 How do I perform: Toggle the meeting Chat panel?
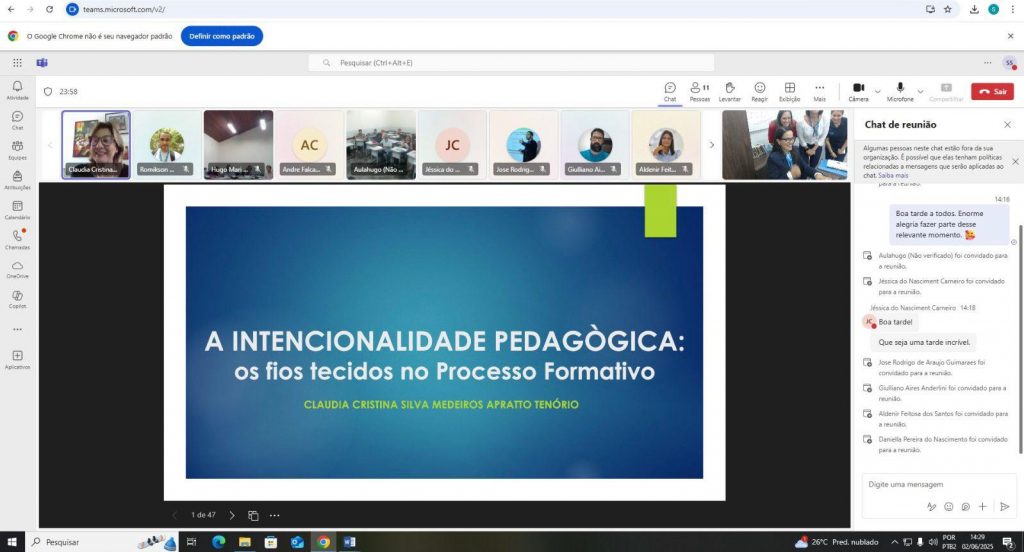coord(670,91)
